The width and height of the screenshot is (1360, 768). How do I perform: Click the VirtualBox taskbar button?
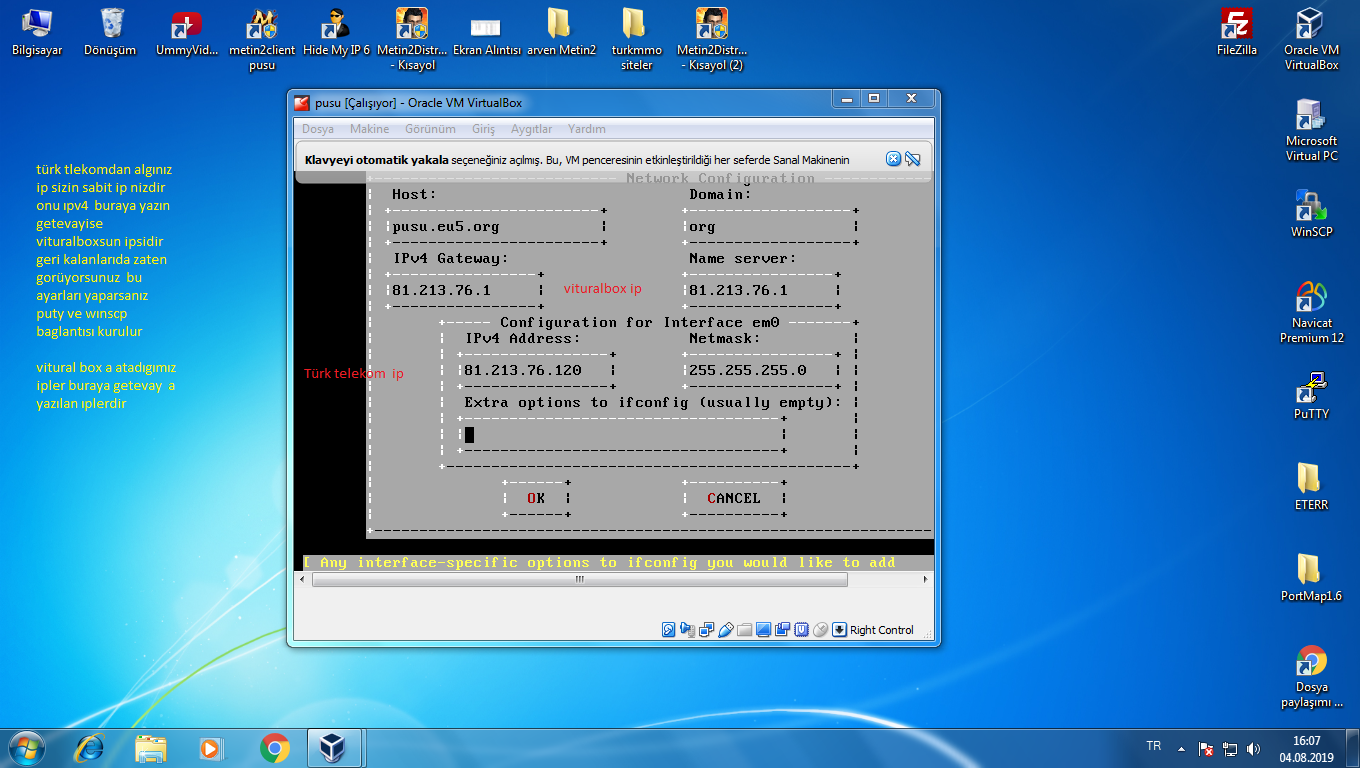point(334,748)
